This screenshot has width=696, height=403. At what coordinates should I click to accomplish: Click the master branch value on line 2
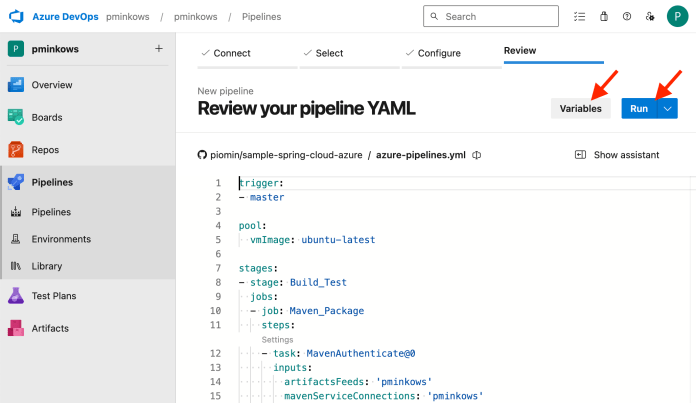267,197
